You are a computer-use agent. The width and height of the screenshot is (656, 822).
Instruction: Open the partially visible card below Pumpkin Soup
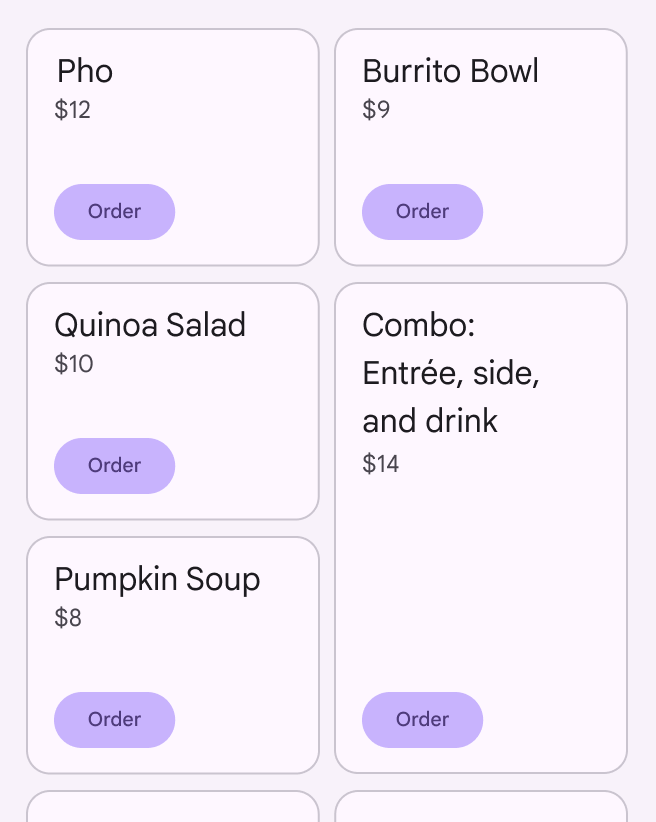click(172, 808)
